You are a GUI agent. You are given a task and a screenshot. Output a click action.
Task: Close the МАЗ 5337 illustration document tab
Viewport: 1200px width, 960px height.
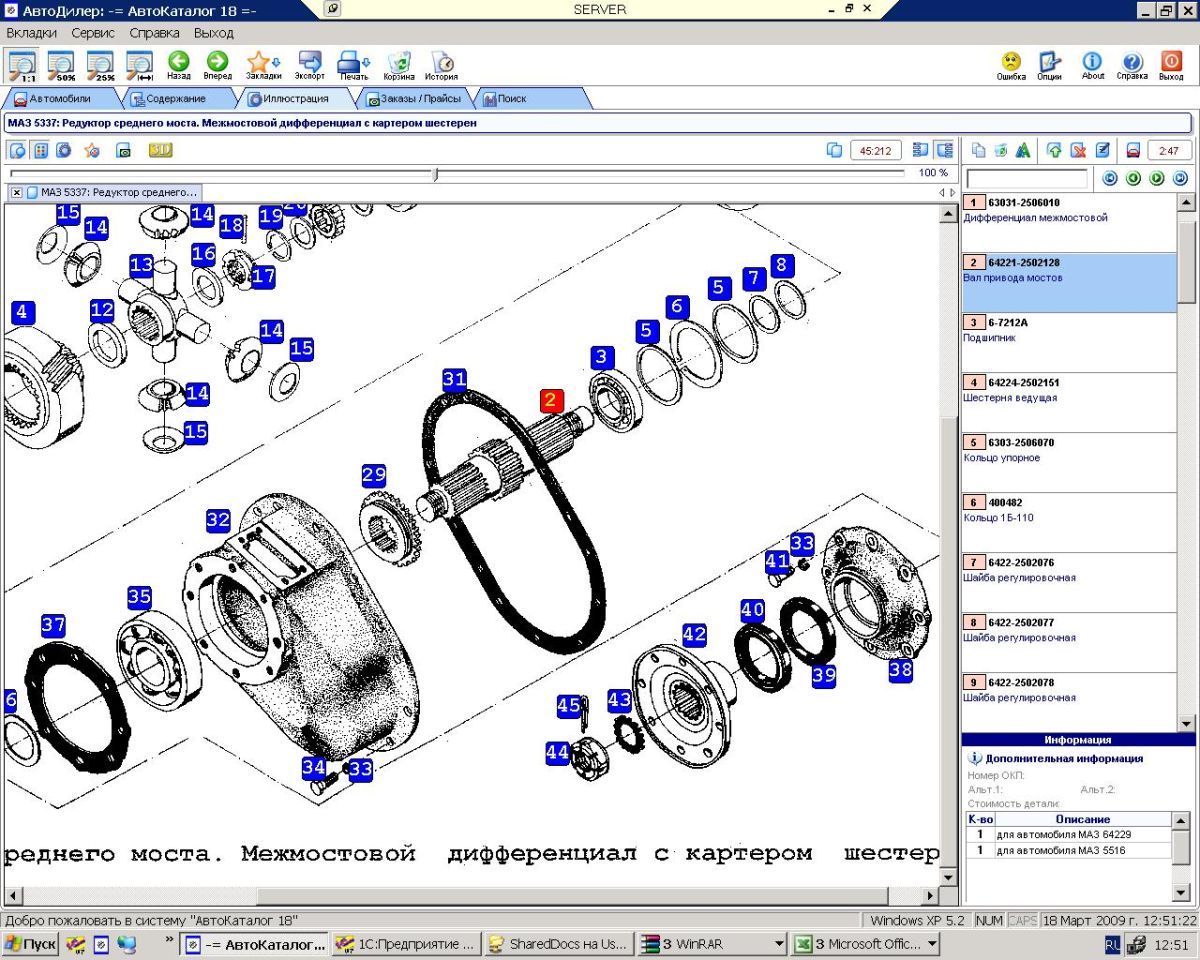click(17, 192)
